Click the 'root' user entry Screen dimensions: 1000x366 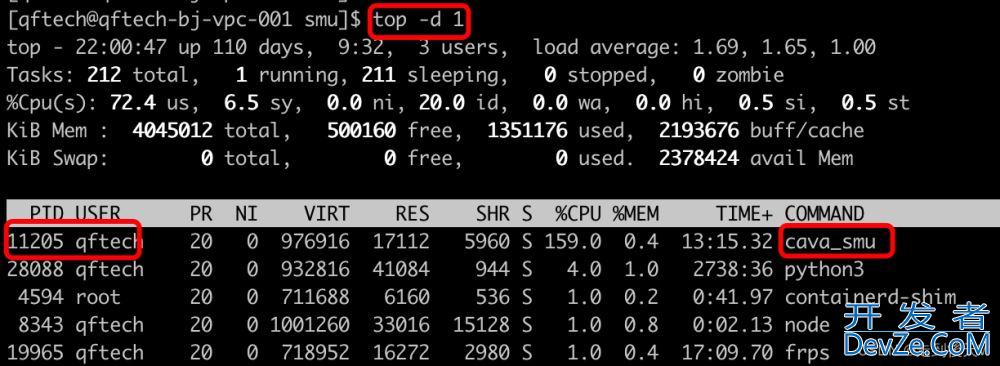[98, 297]
